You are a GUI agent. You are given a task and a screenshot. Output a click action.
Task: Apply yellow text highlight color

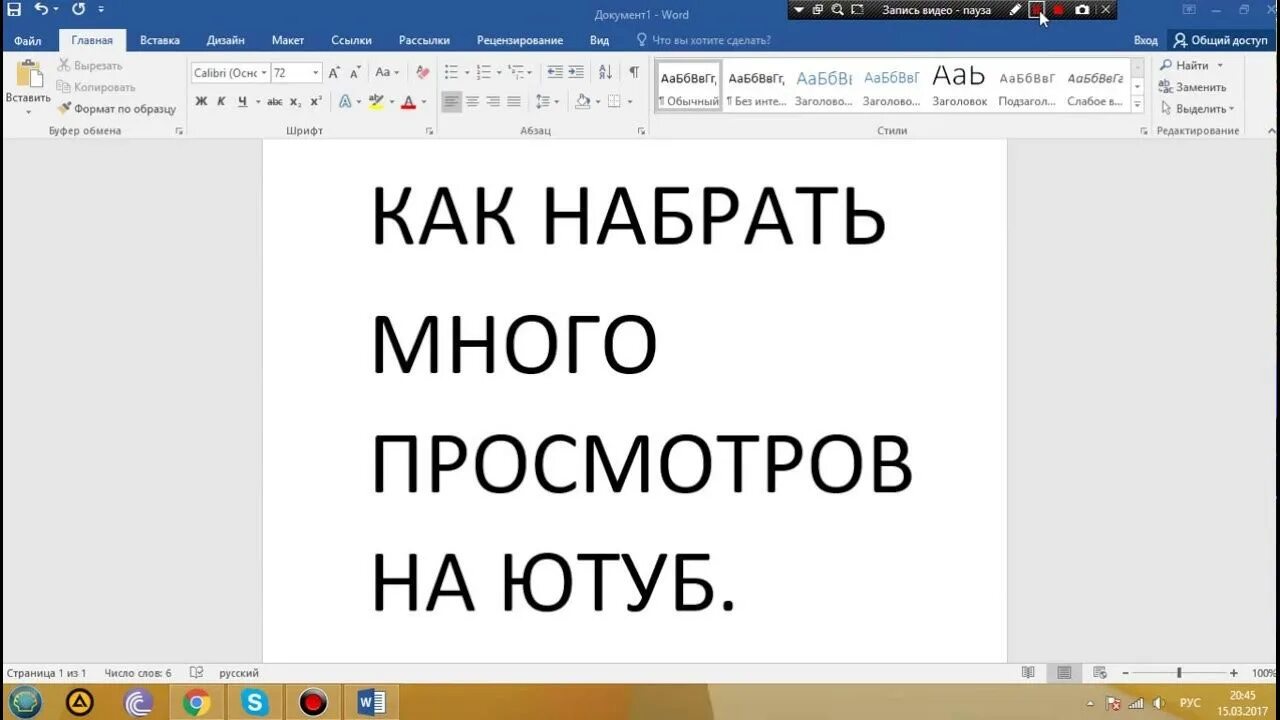[x=375, y=101]
